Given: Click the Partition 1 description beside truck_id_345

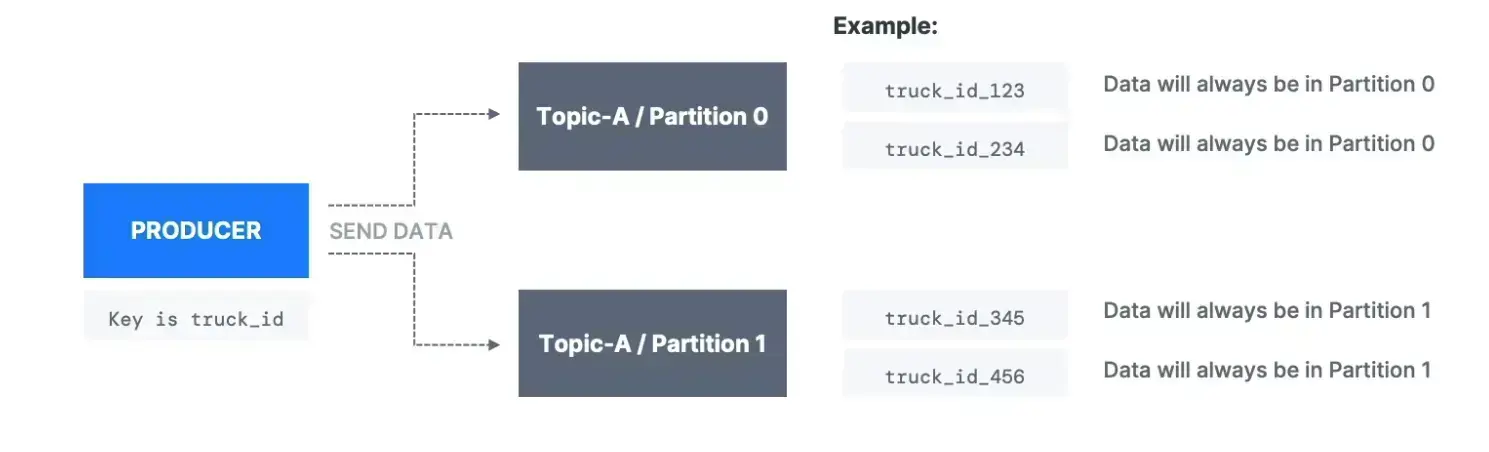Looking at the screenshot, I should point(1267,311).
